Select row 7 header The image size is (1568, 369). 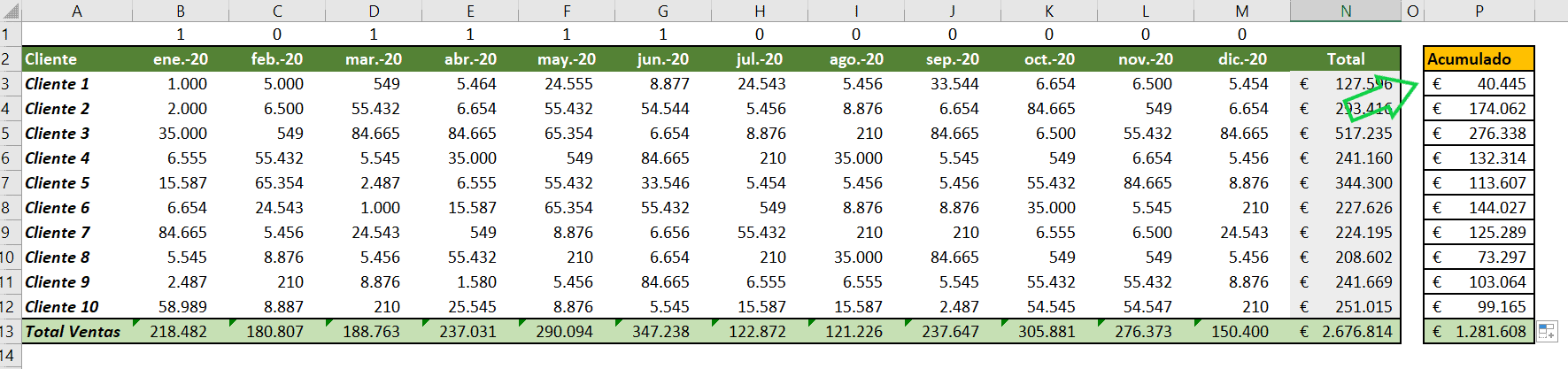click(10, 183)
